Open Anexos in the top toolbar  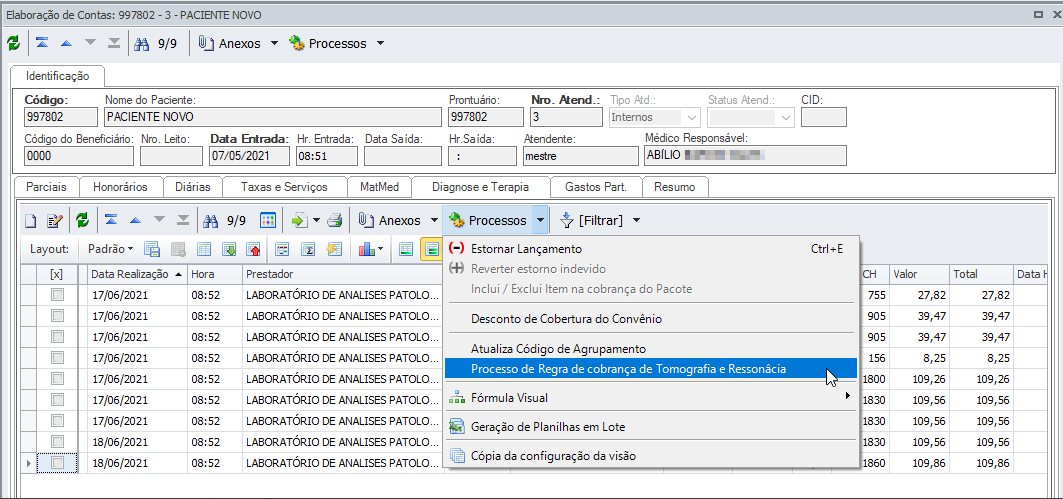click(x=230, y=43)
